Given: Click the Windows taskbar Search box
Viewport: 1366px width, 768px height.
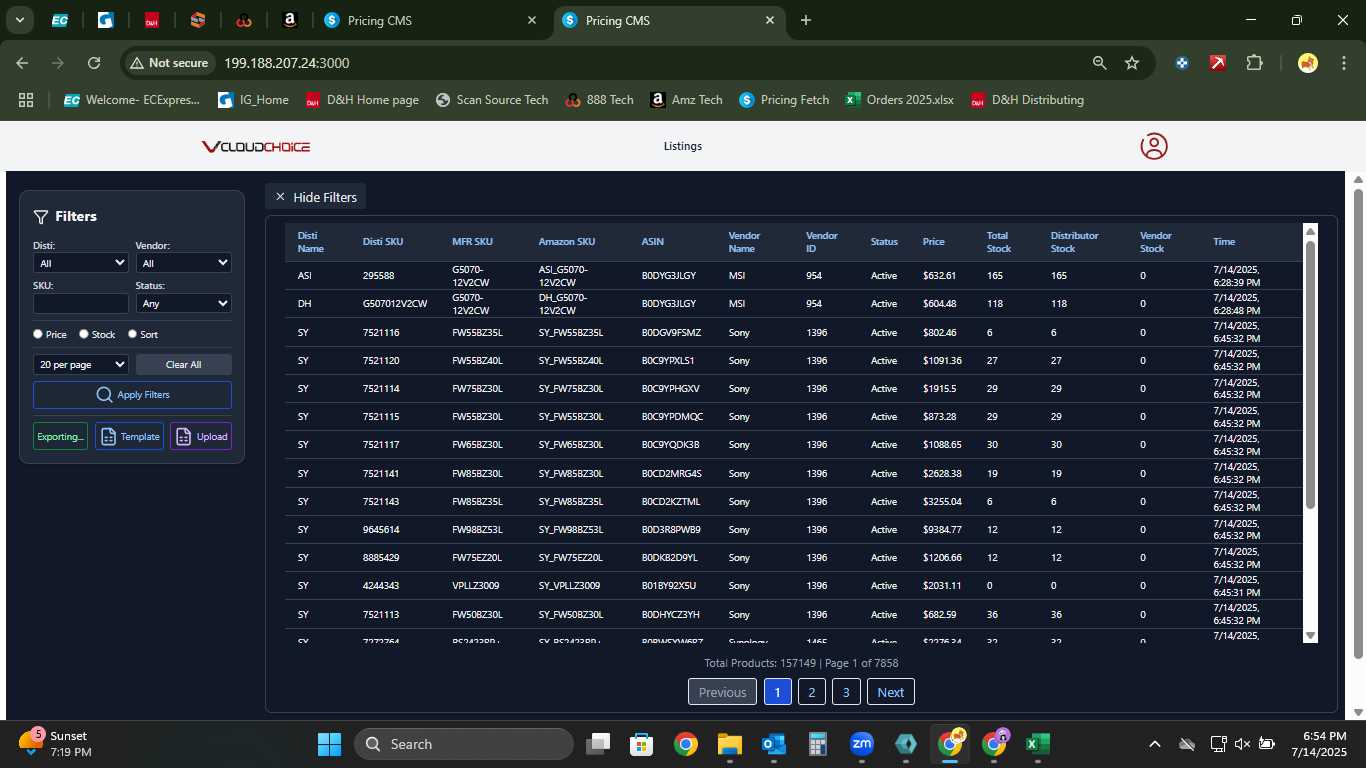Looking at the screenshot, I should 464,744.
